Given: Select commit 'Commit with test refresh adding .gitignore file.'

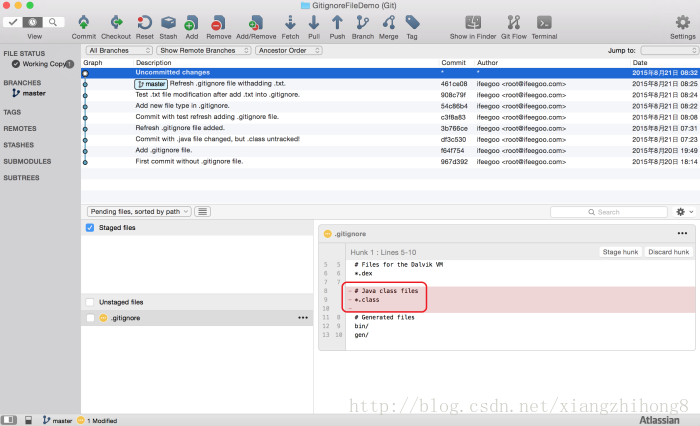Looking at the screenshot, I should [x=390, y=117].
